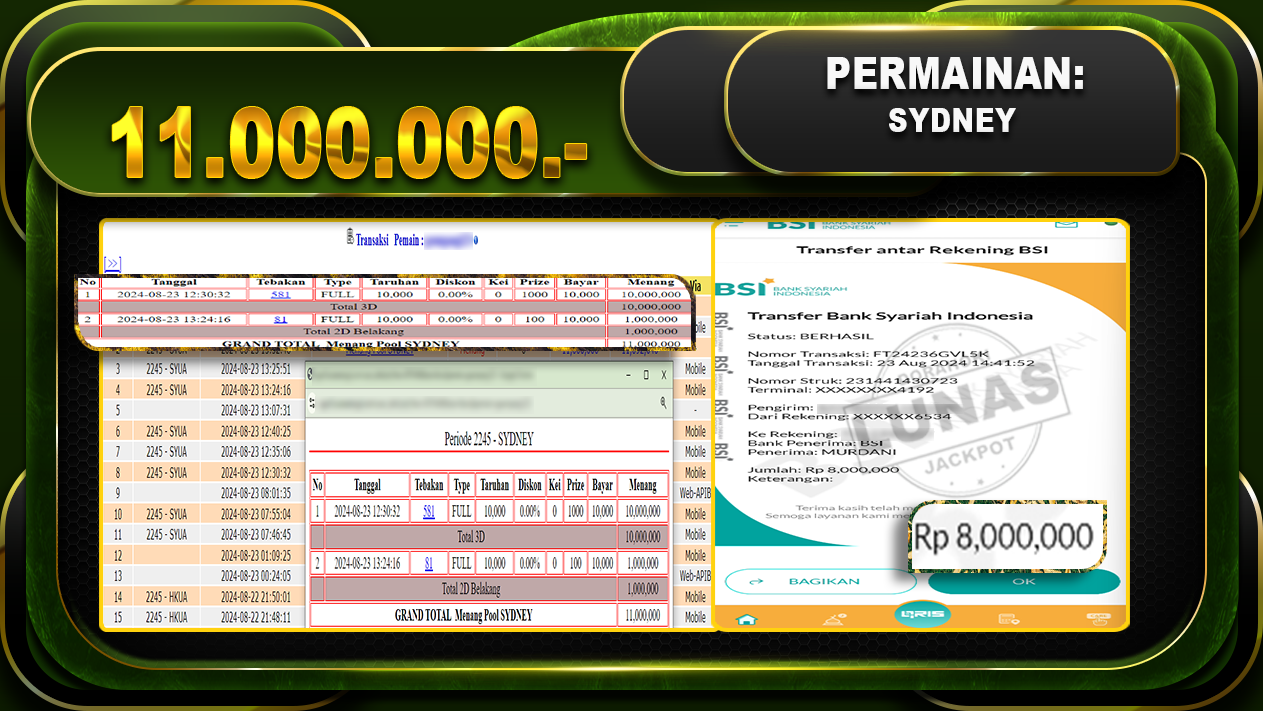Click the Periode 2245 - SYDNEY heading
Screen dimensions: 1263x711
click(x=490, y=437)
